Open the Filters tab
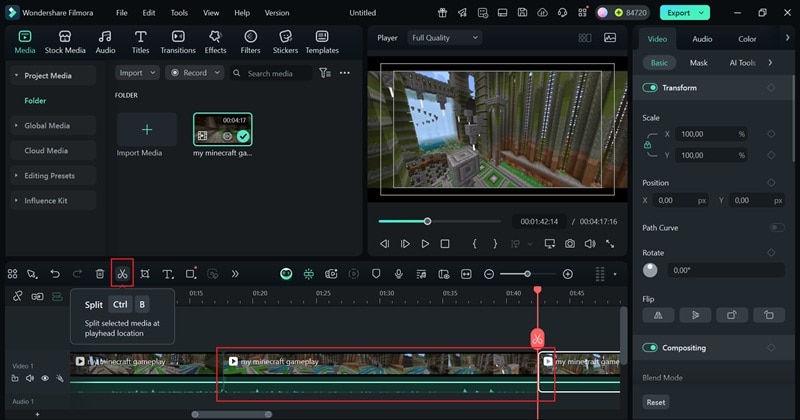 [x=250, y=42]
